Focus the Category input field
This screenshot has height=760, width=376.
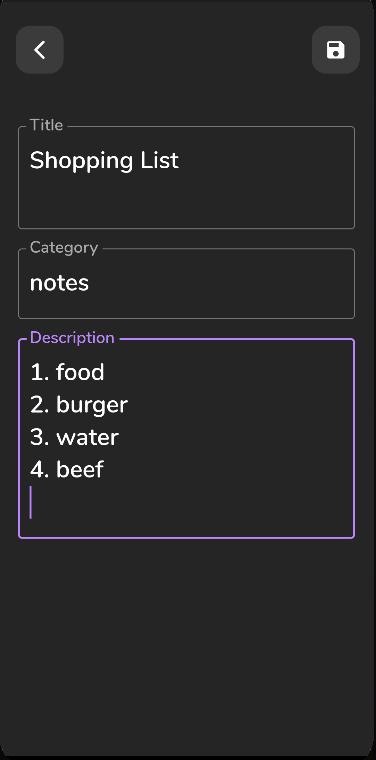(x=187, y=283)
